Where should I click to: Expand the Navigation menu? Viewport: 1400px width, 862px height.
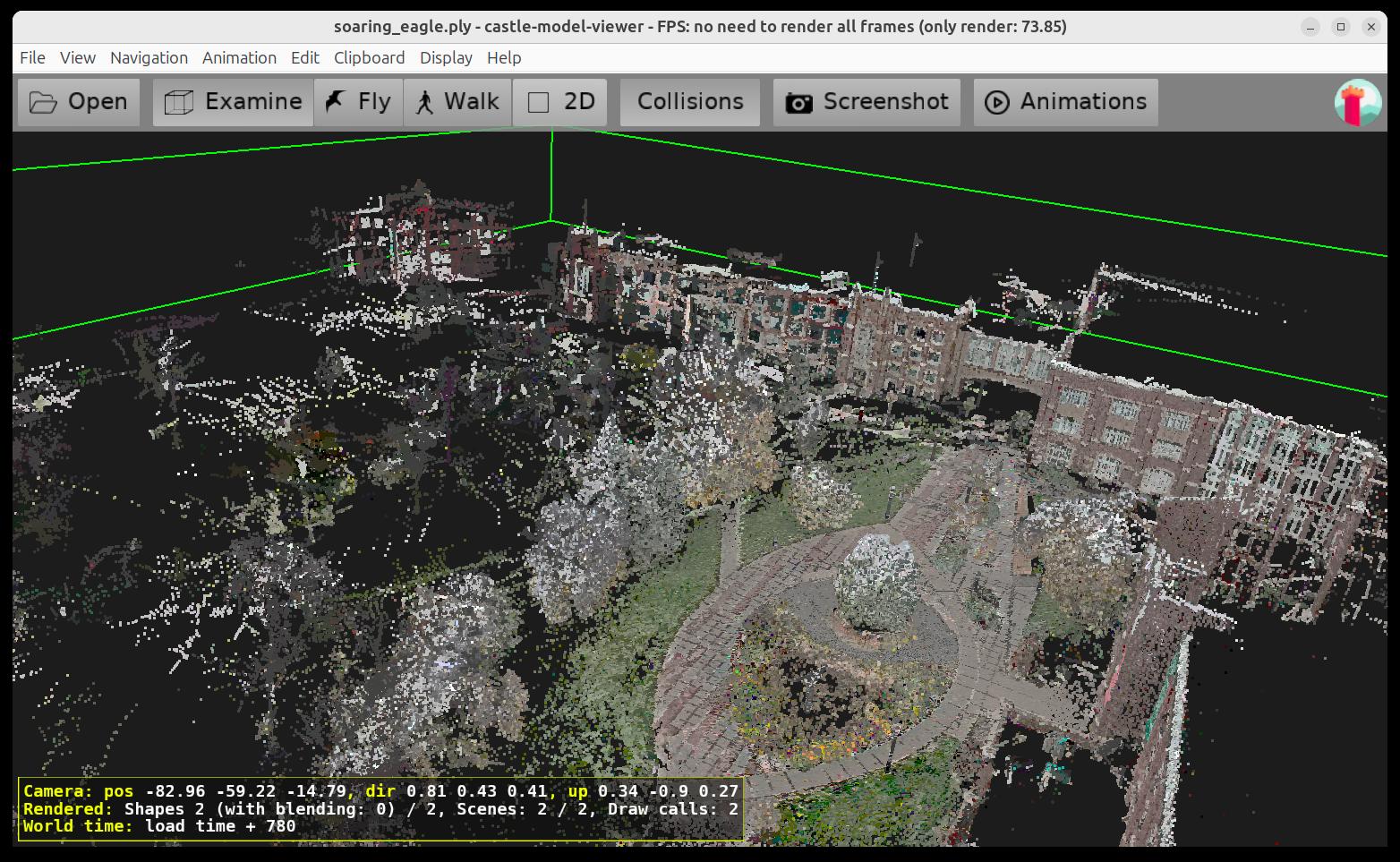pyautogui.click(x=149, y=57)
